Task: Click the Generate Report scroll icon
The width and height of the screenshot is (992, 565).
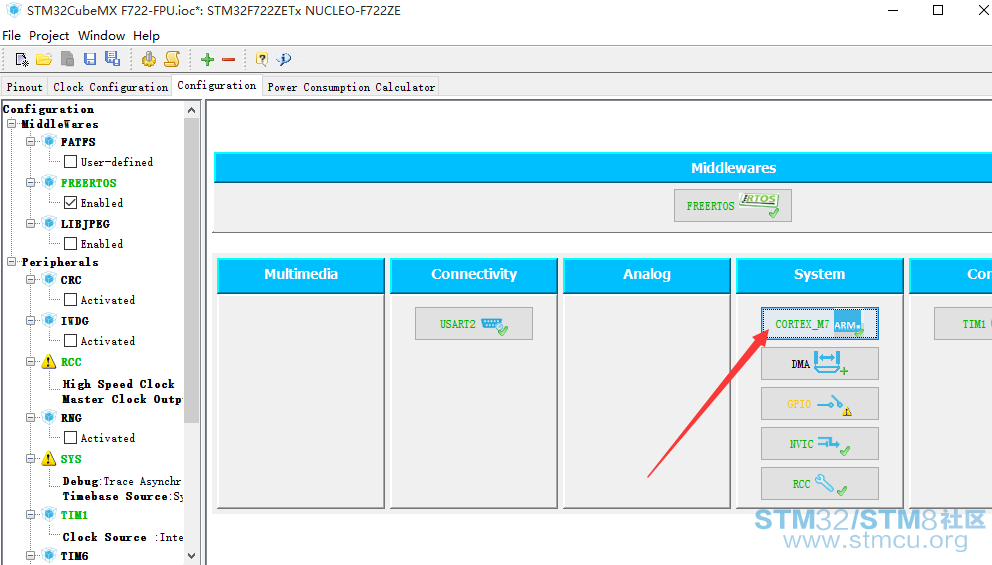Action: 172,59
